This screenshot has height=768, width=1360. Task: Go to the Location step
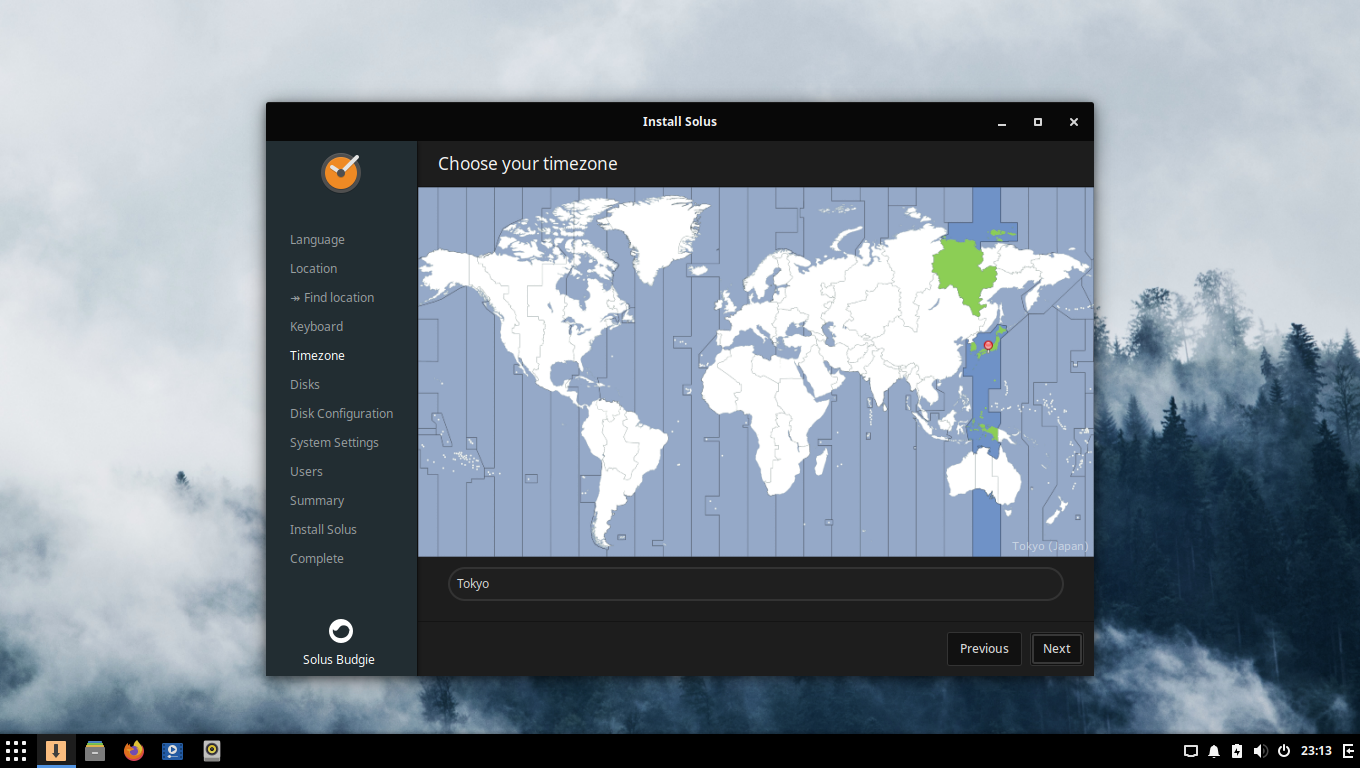313,269
